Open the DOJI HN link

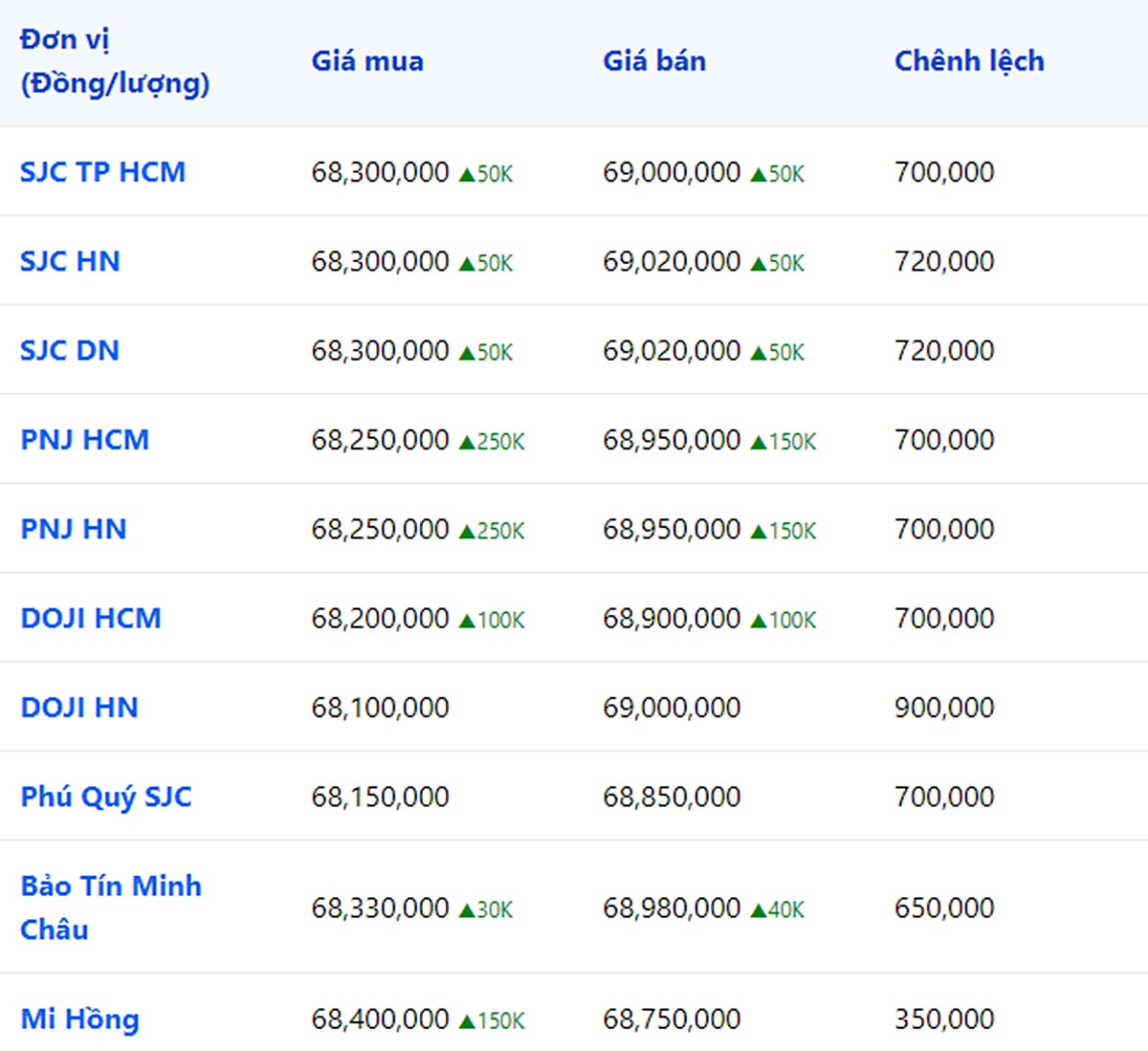[x=79, y=707]
